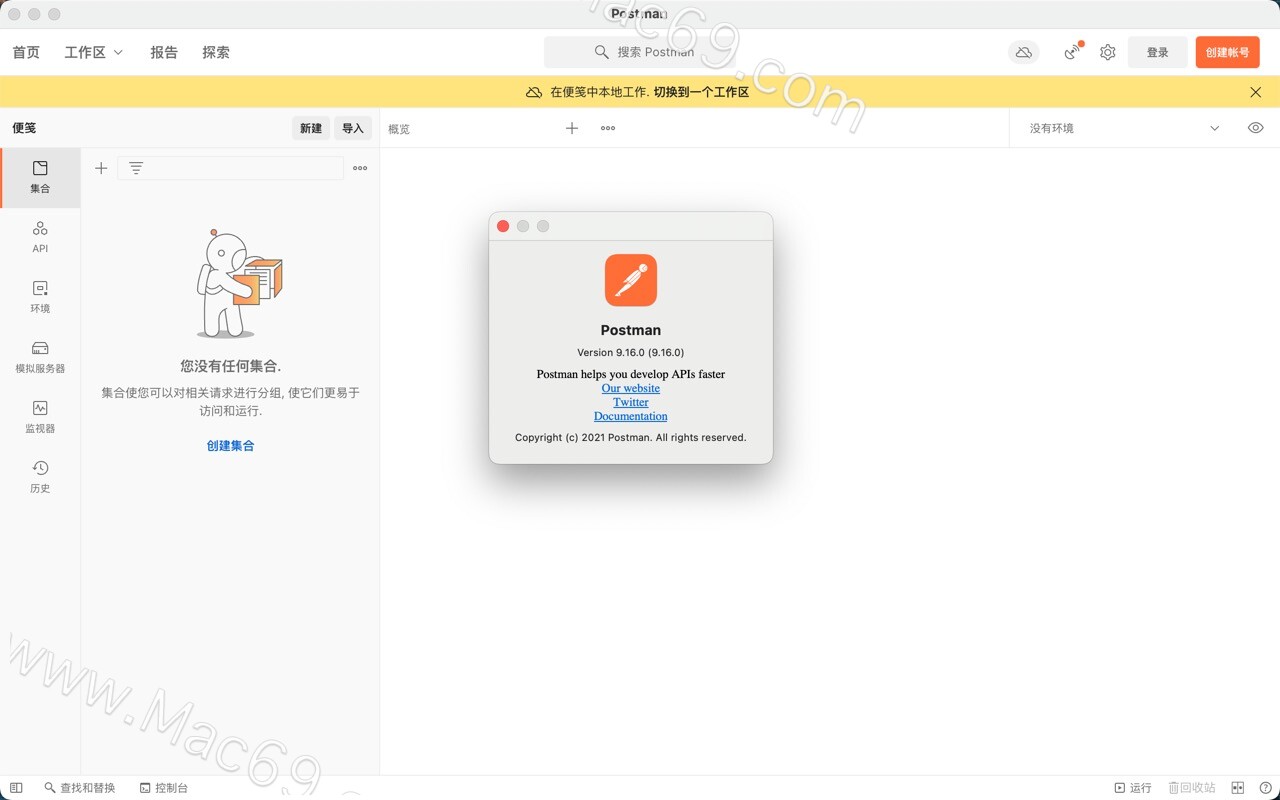Open the History (历史) sidebar panel
This screenshot has height=800, width=1280.
[40, 476]
